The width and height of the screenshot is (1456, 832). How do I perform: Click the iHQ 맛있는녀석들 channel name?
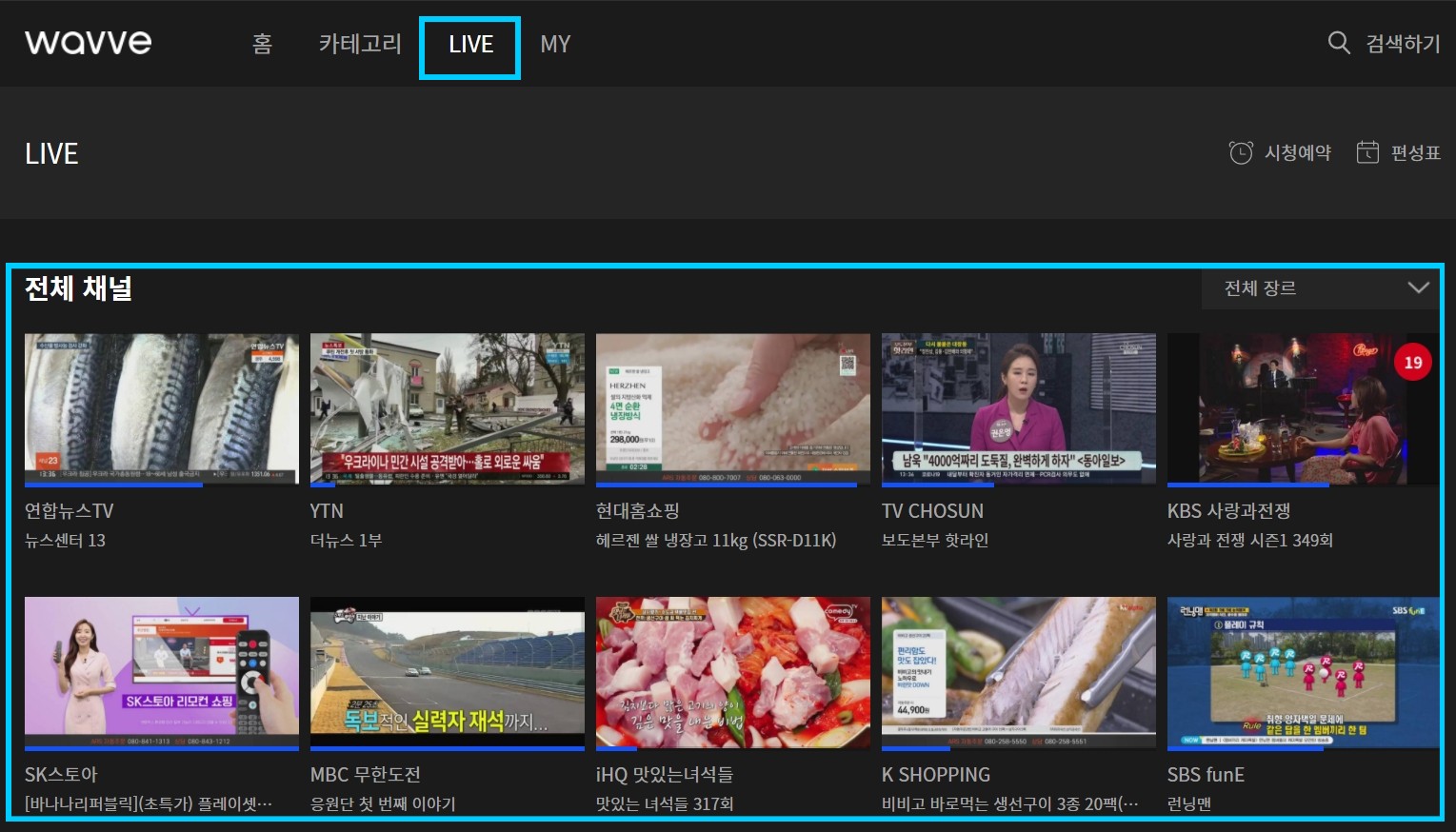(665, 775)
